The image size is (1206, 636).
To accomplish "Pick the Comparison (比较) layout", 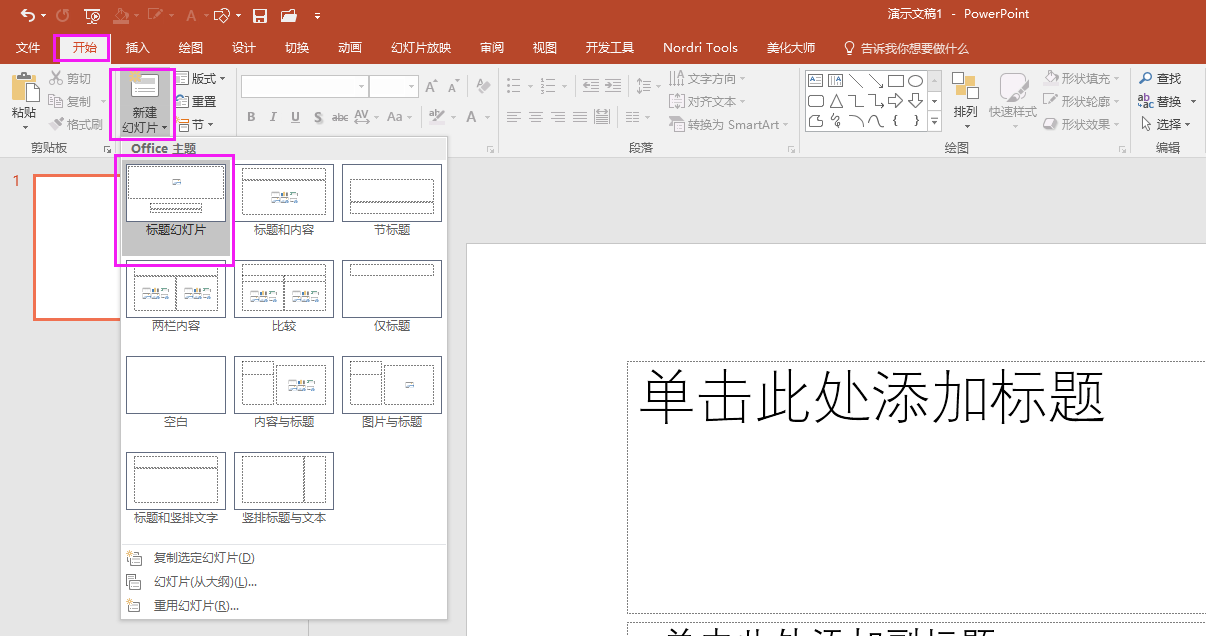I will point(284,297).
